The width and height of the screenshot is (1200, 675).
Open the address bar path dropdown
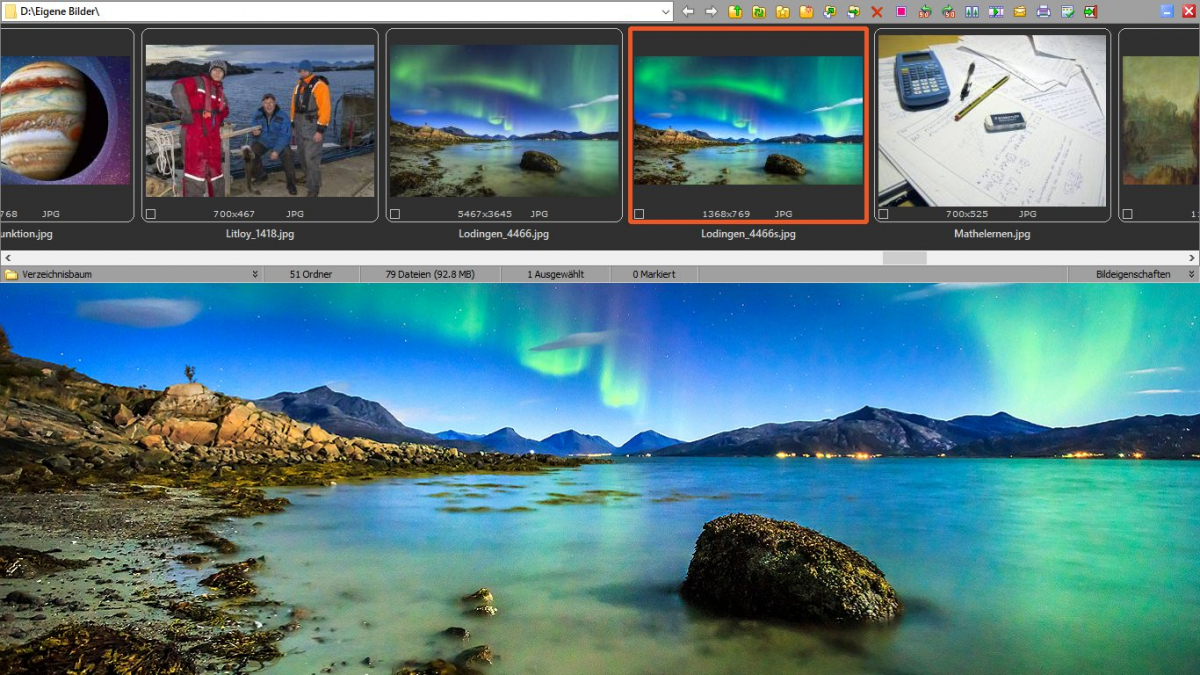click(x=666, y=12)
